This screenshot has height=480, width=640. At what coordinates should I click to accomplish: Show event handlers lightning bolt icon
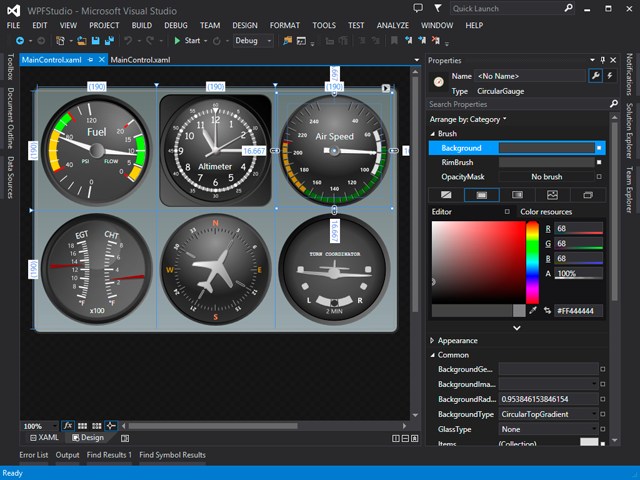[611, 76]
